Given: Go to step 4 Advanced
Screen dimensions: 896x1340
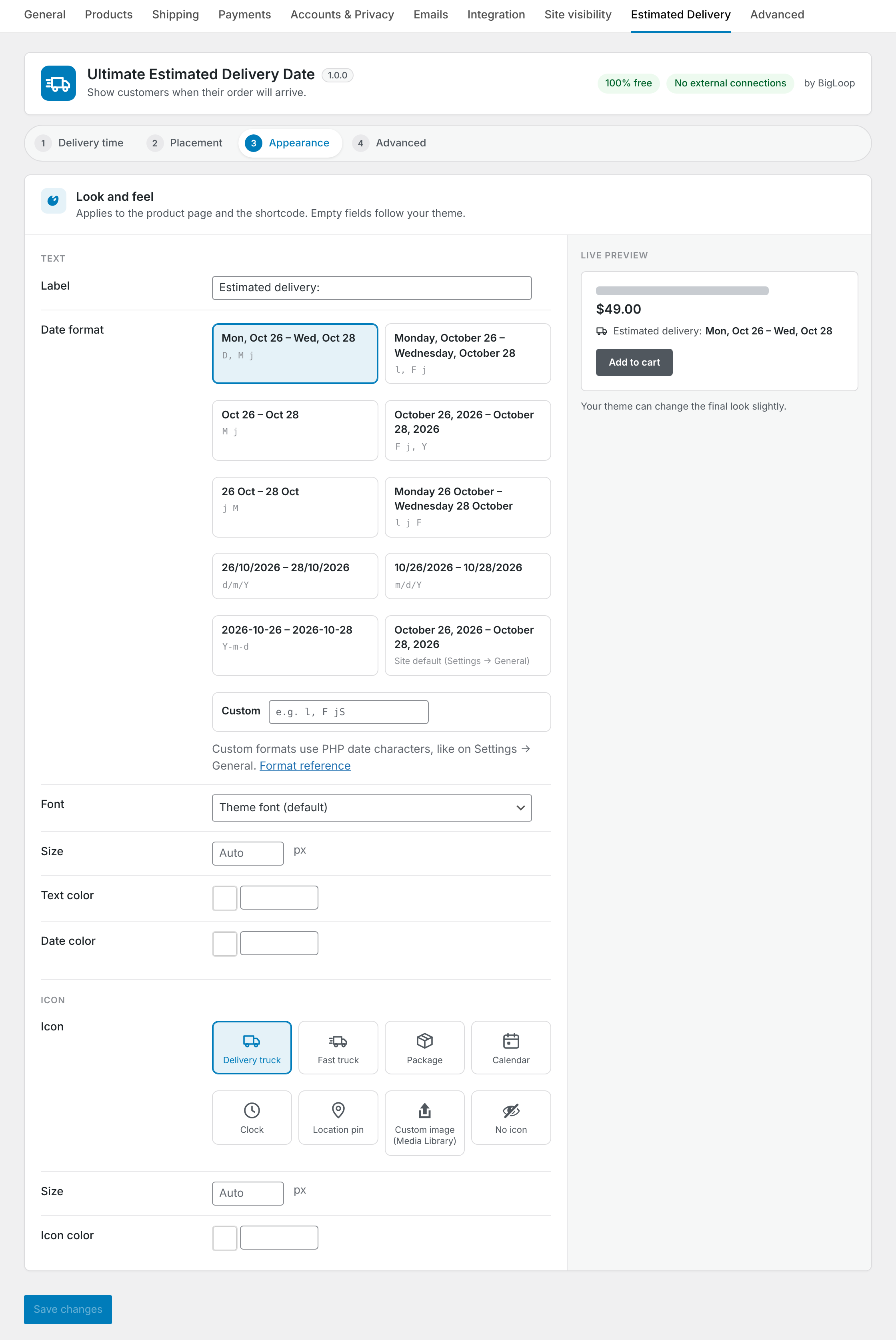Looking at the screenshot, I should 390,143.
